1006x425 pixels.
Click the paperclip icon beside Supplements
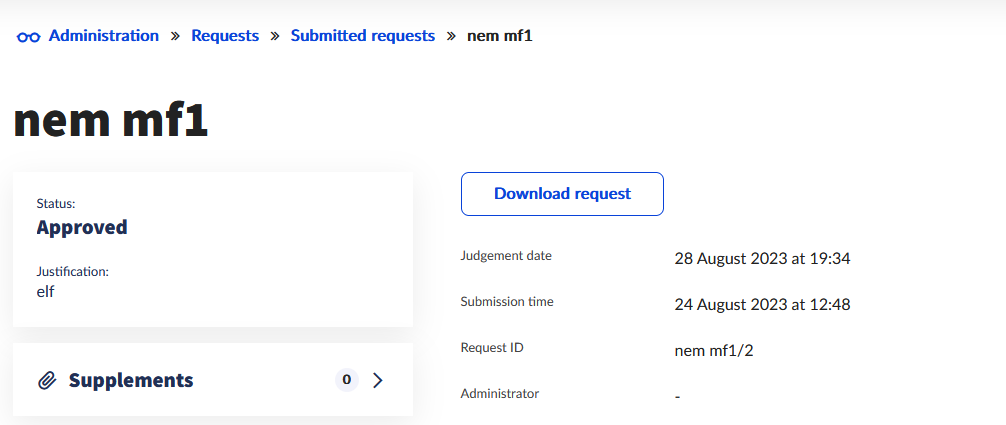click(46, 380)
